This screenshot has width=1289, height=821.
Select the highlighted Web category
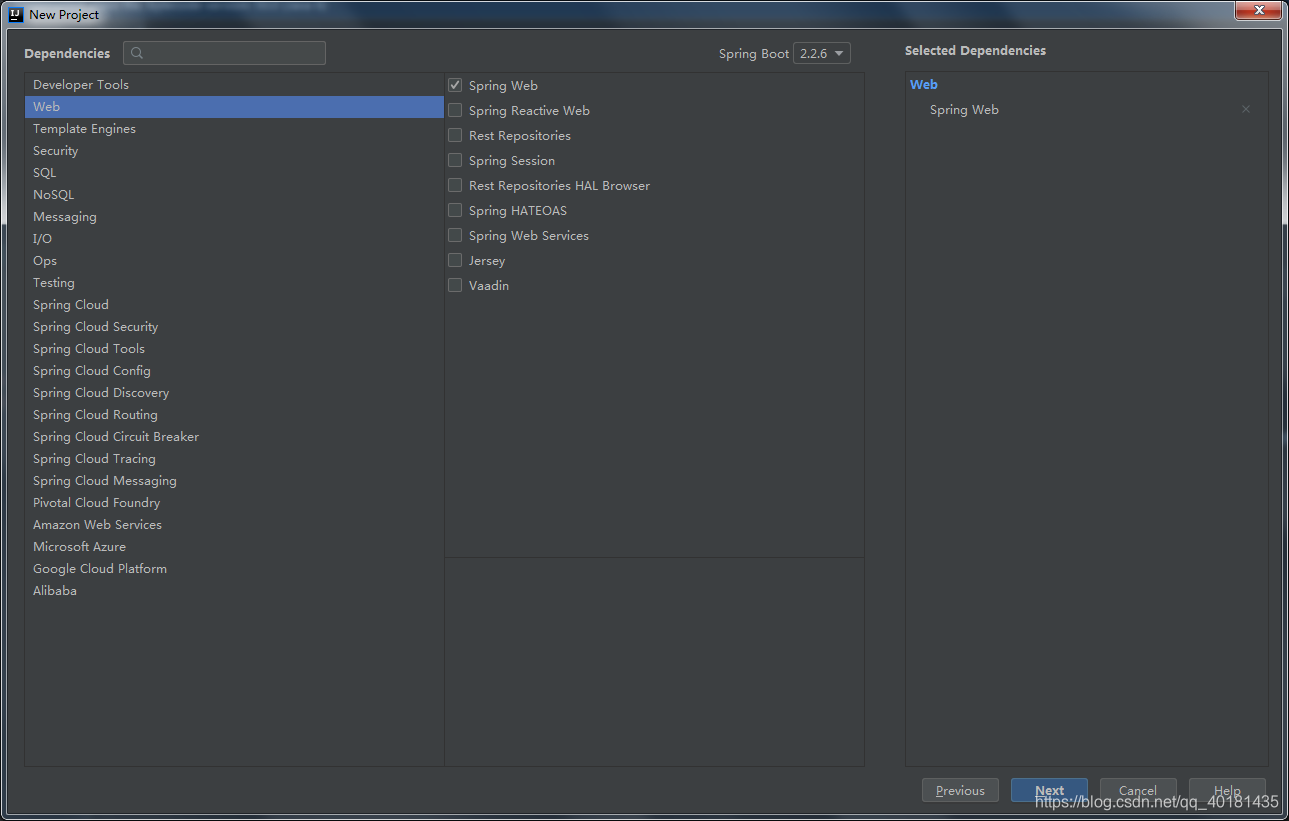pyautogui.click(x=234, y=107)
